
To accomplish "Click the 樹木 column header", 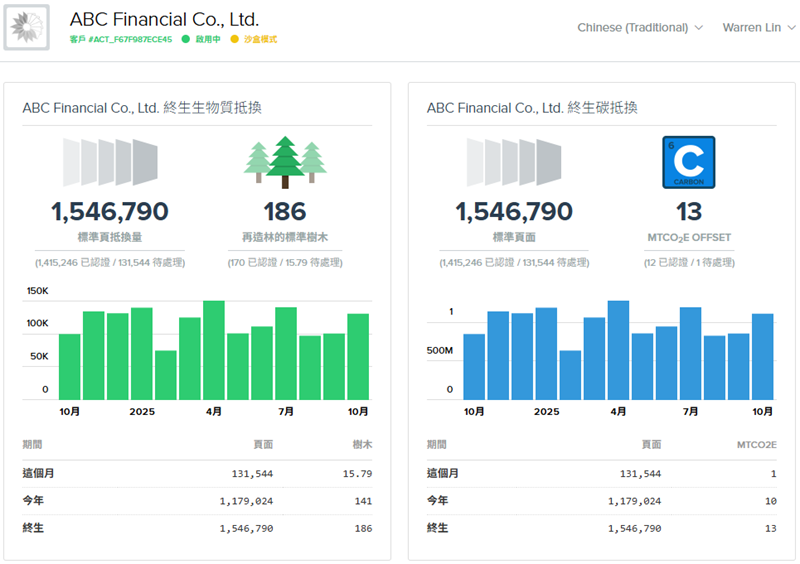I will coord(361,445).
